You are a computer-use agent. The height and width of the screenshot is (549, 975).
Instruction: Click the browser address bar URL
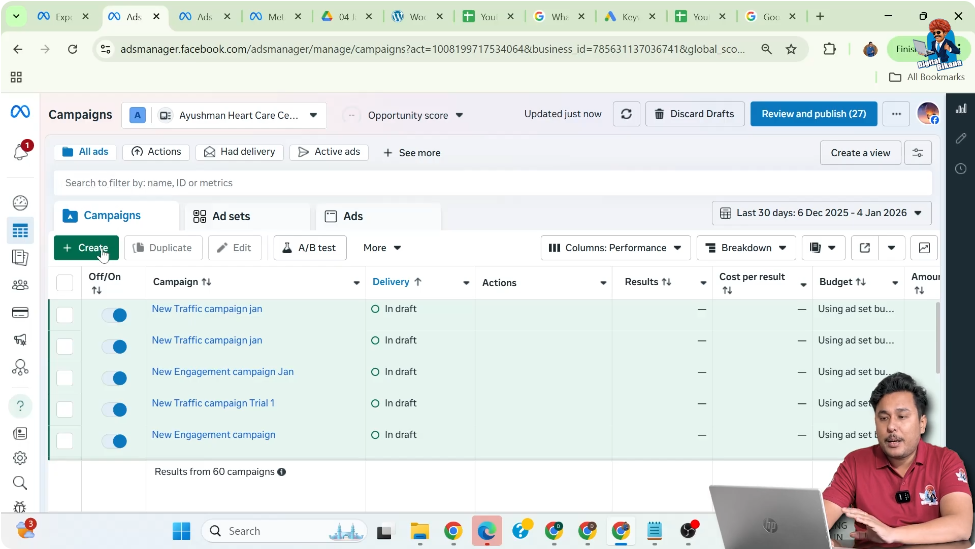432,49
